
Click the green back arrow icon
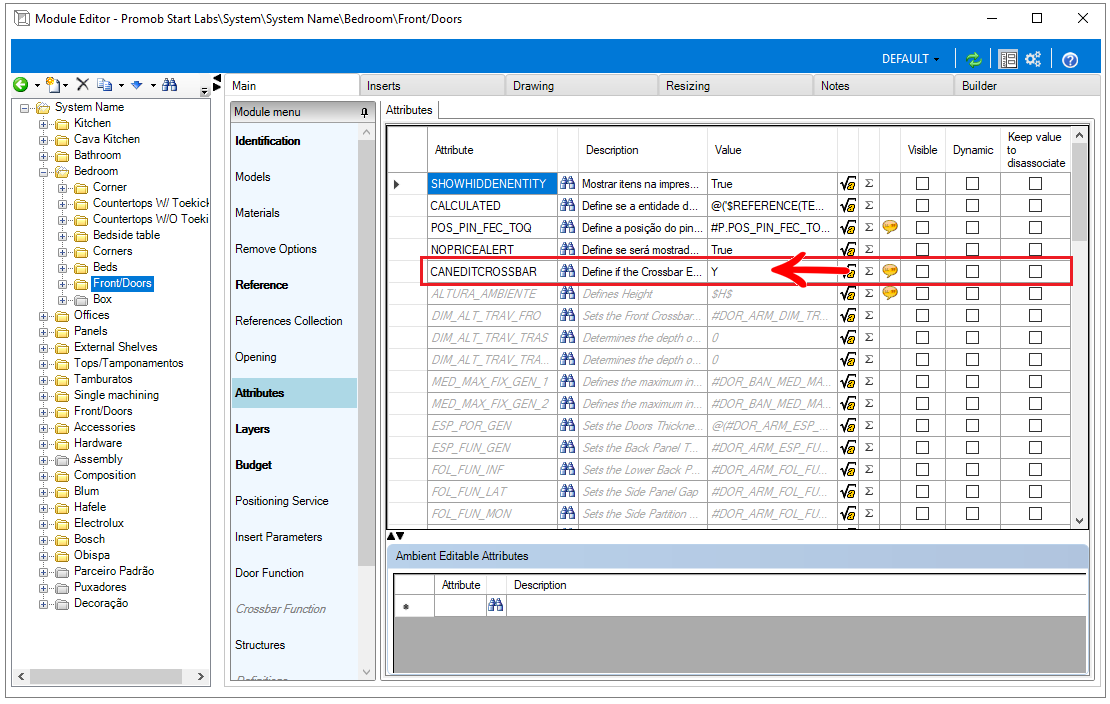pyautogui.click(x=21, y=85)
